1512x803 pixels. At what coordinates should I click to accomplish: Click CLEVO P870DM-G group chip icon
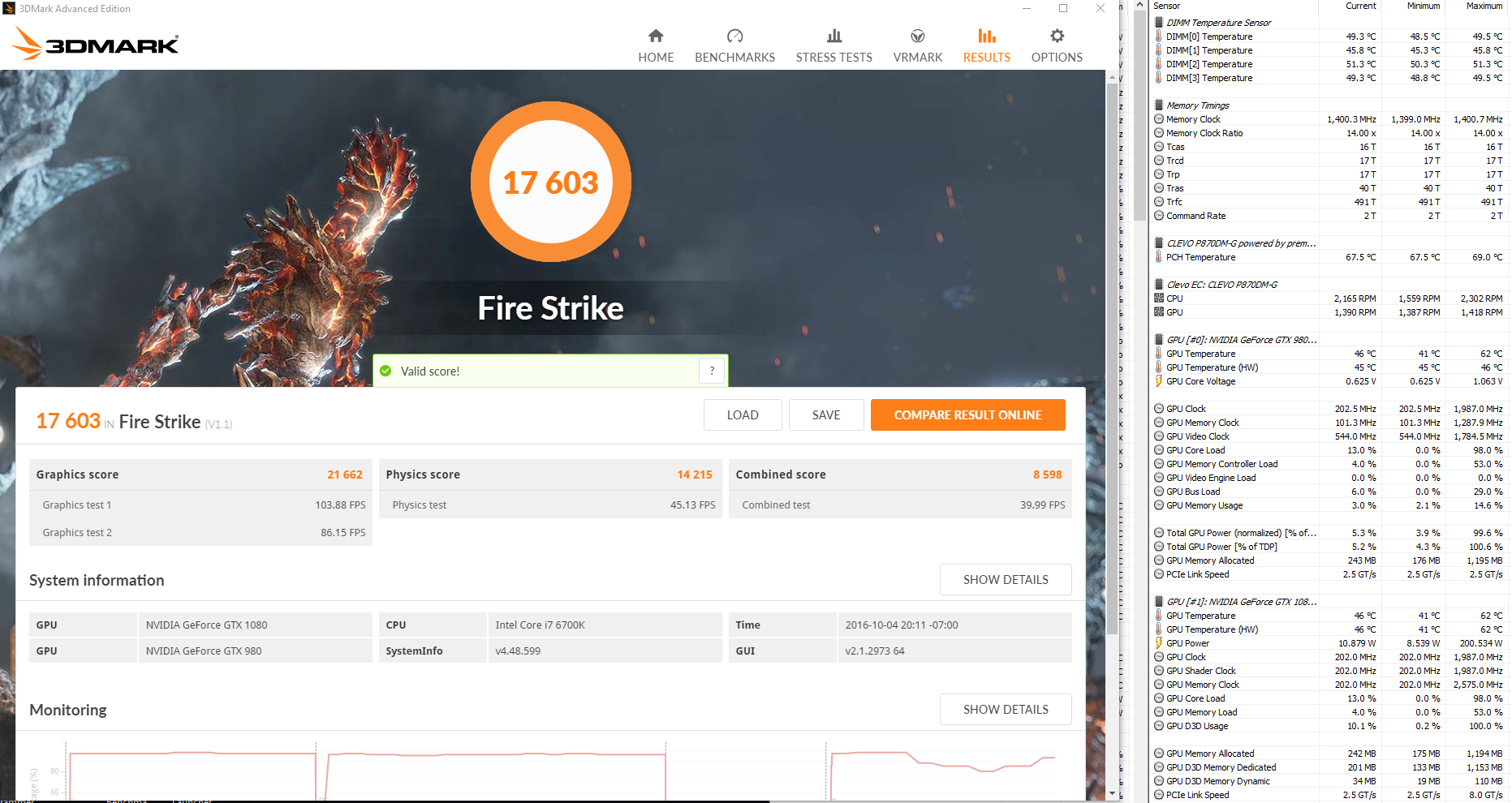[1159, 243]
